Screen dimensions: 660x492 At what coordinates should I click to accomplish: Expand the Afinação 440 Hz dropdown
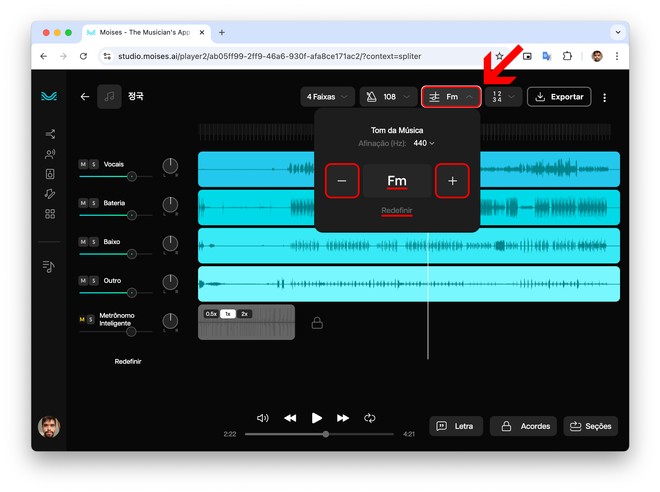click(x=423, y=144)
